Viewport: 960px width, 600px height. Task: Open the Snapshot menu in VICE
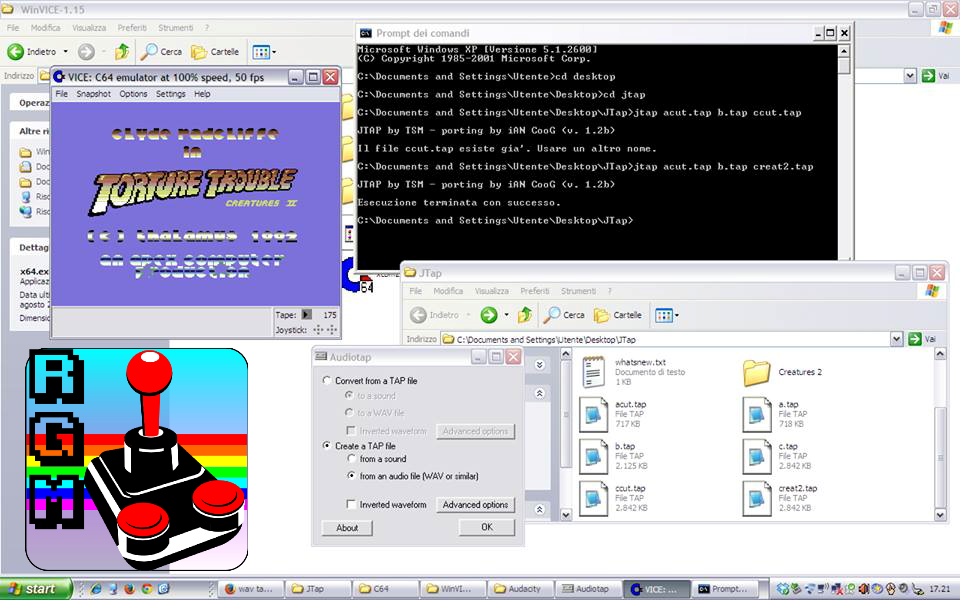(x=94, y=94)
